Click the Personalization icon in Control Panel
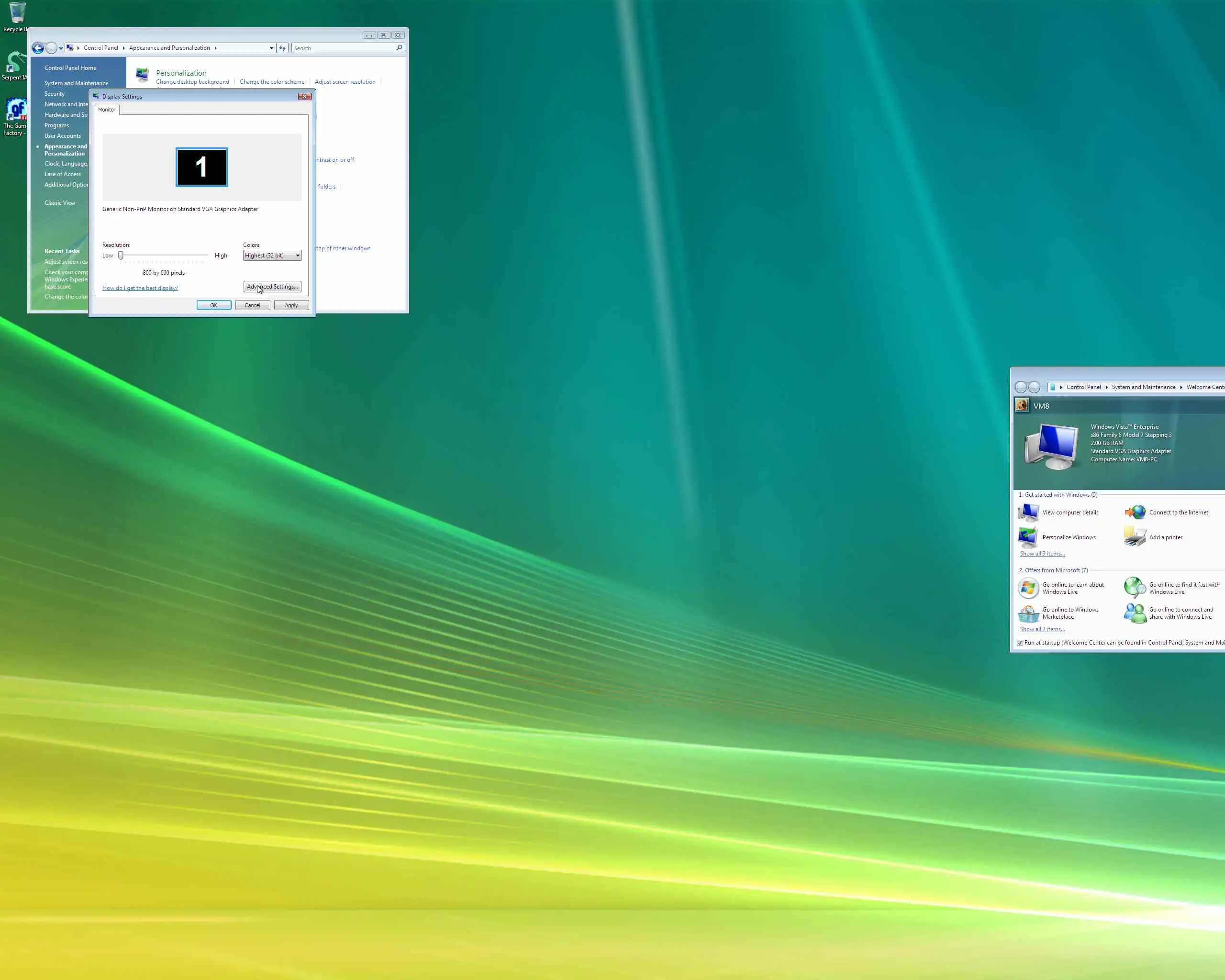The image size is (1225, 980). tap(142, 75)
